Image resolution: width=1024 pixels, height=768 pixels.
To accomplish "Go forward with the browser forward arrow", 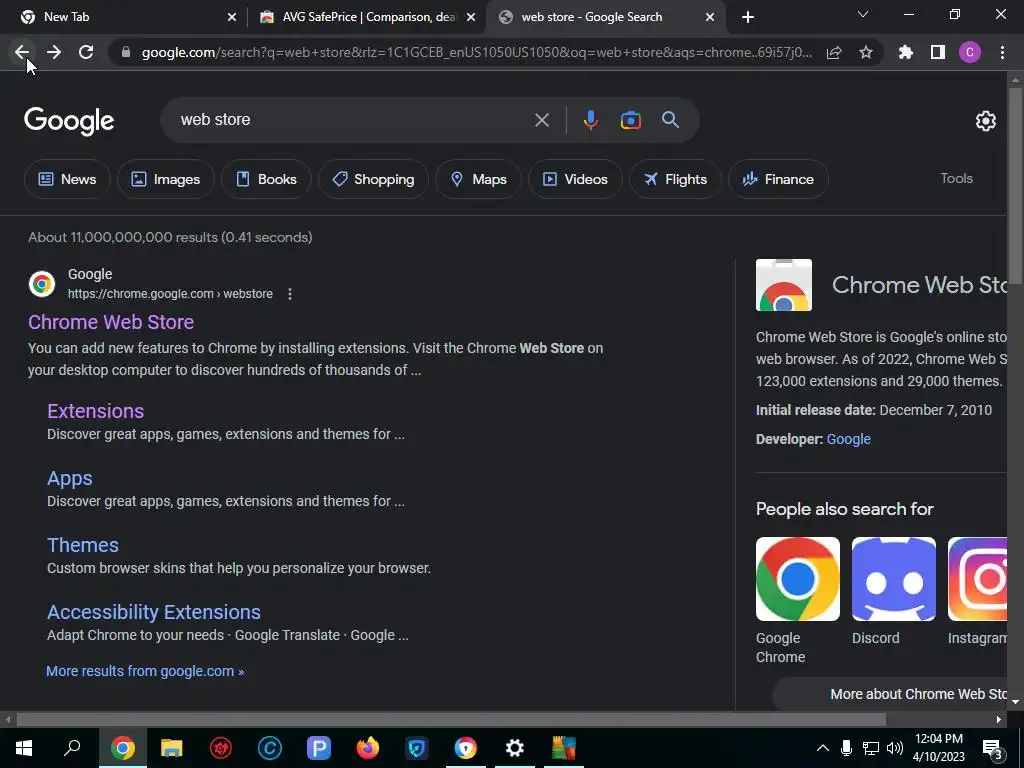I will (54, 52).
